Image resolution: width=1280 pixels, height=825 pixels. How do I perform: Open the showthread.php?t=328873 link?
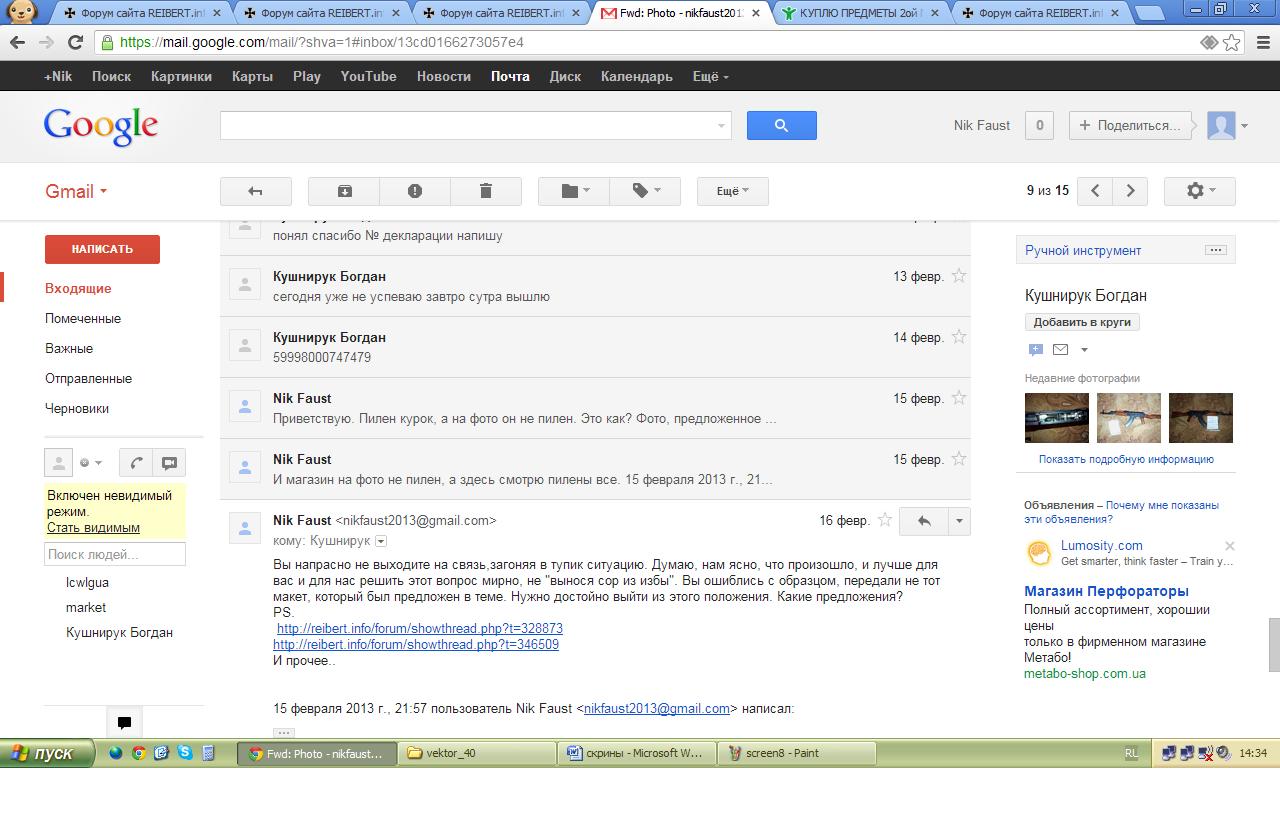[x=420, y=629]
